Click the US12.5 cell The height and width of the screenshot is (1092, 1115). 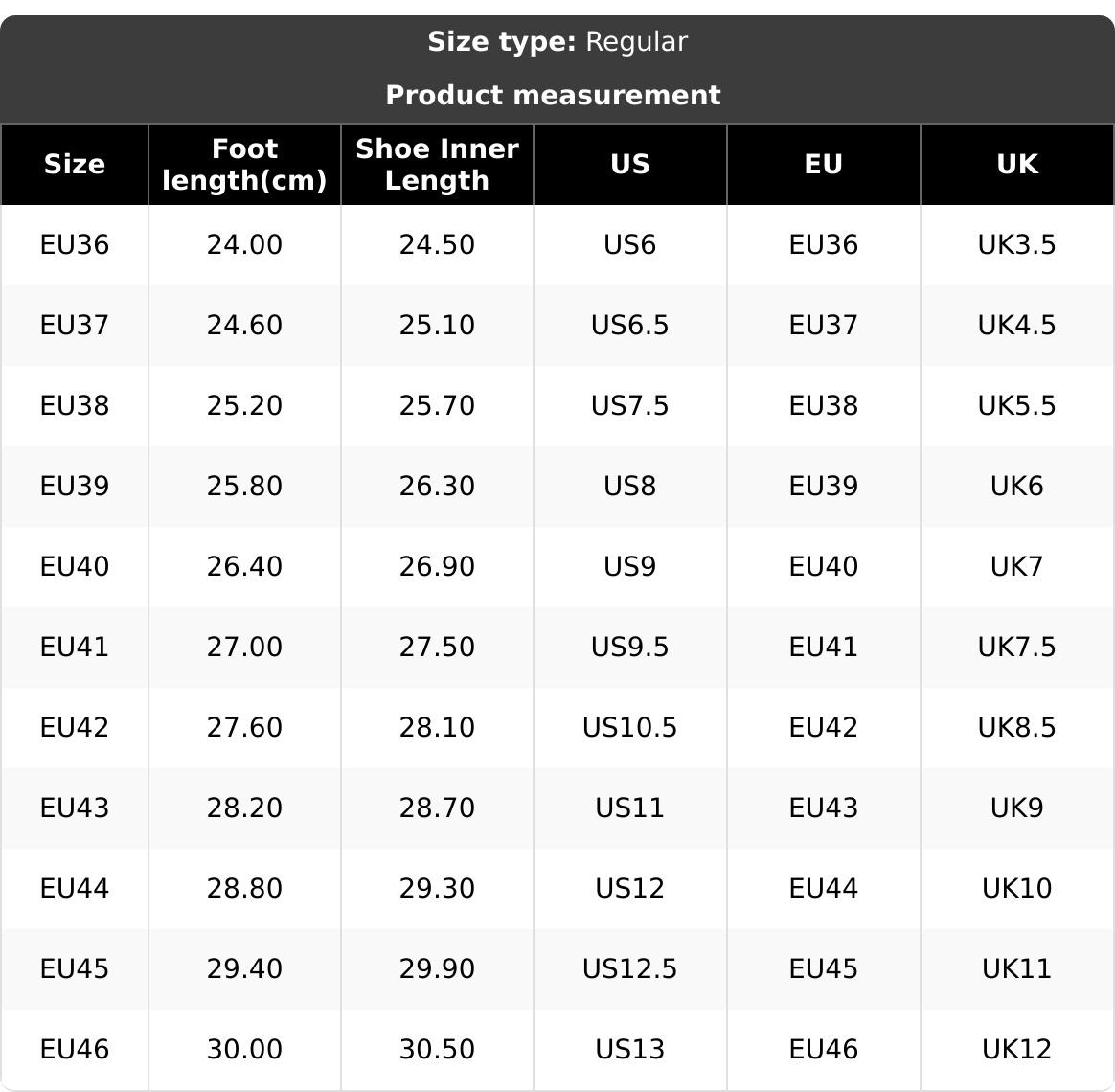click(629, 969)
